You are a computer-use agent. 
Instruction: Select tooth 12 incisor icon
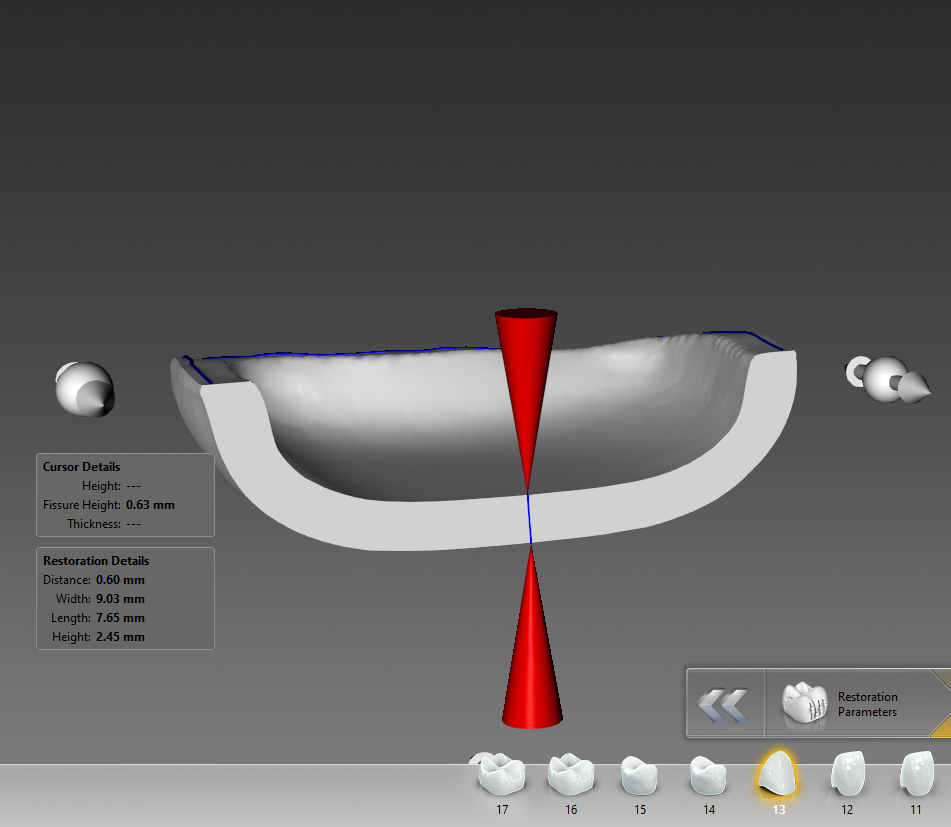pyautogui.click(x=847, y=773)
